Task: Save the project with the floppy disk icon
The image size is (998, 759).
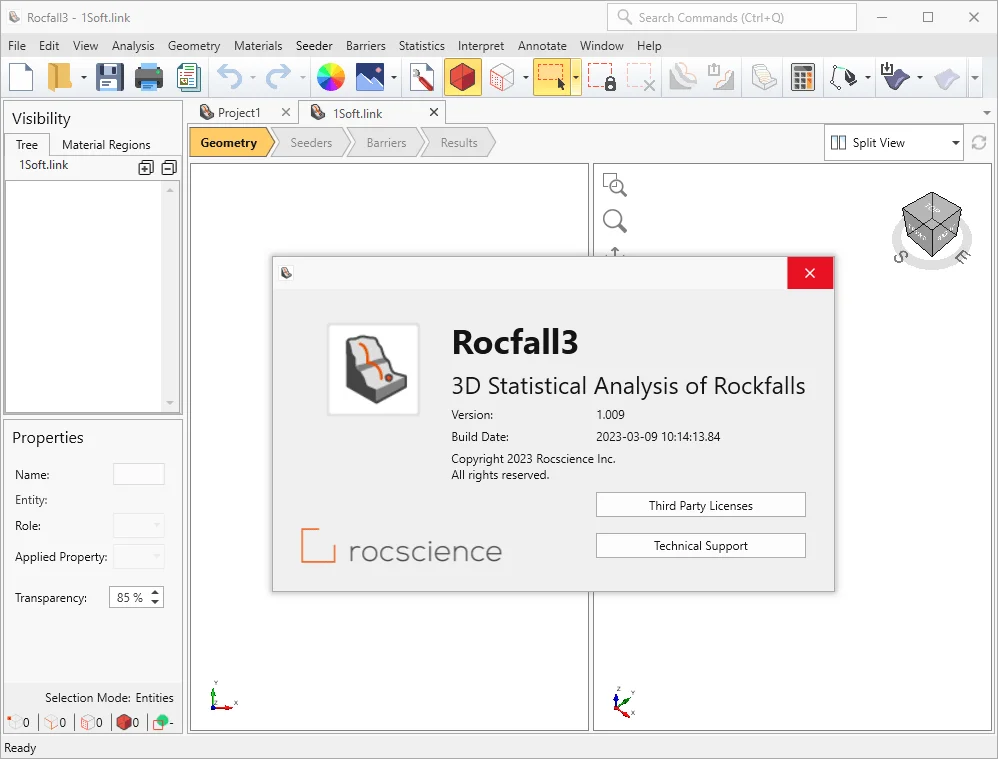Action: tap(110, 78)
